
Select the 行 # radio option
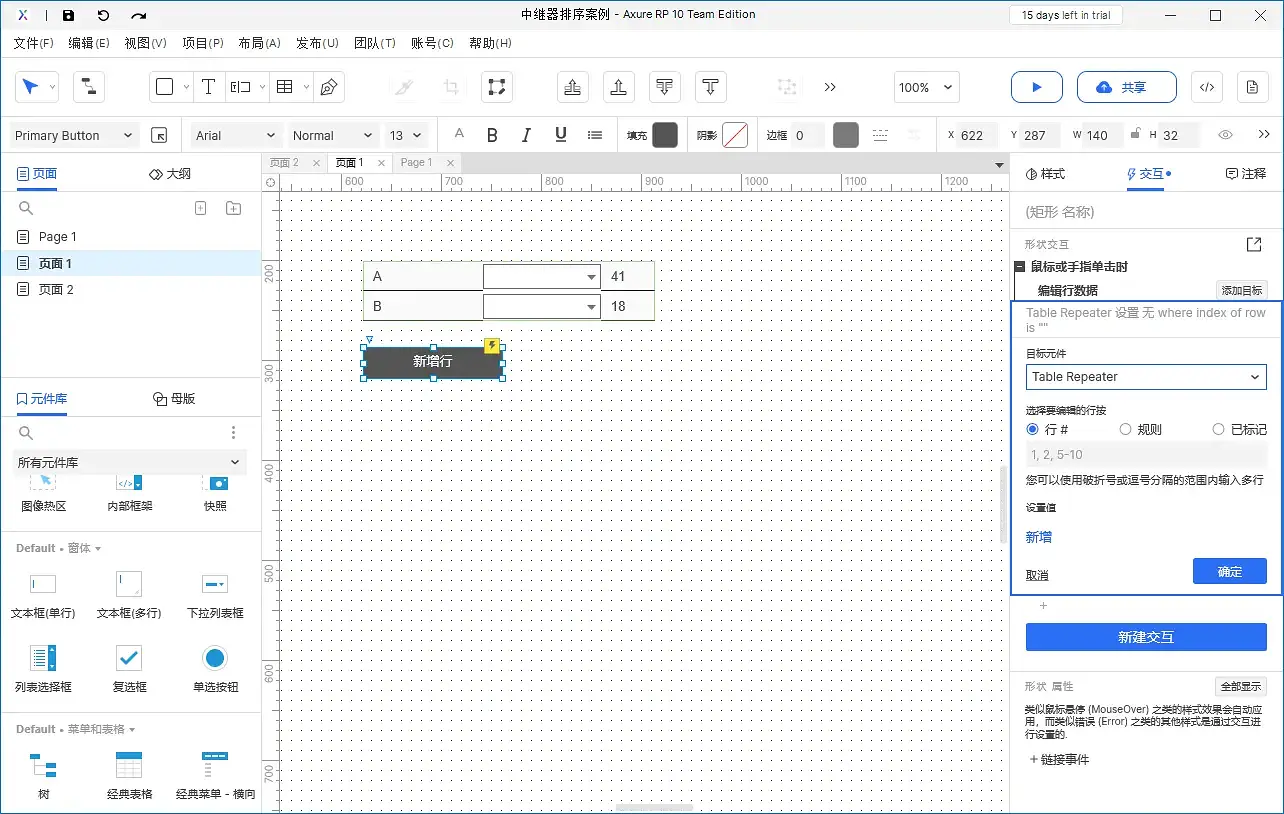coord(1033,429)
